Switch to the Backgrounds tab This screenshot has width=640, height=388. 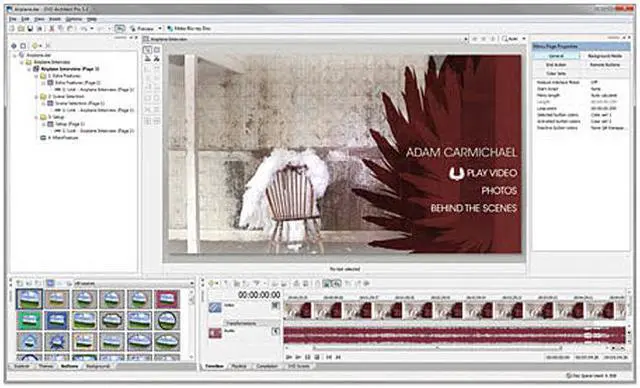(x=98, y=366)
